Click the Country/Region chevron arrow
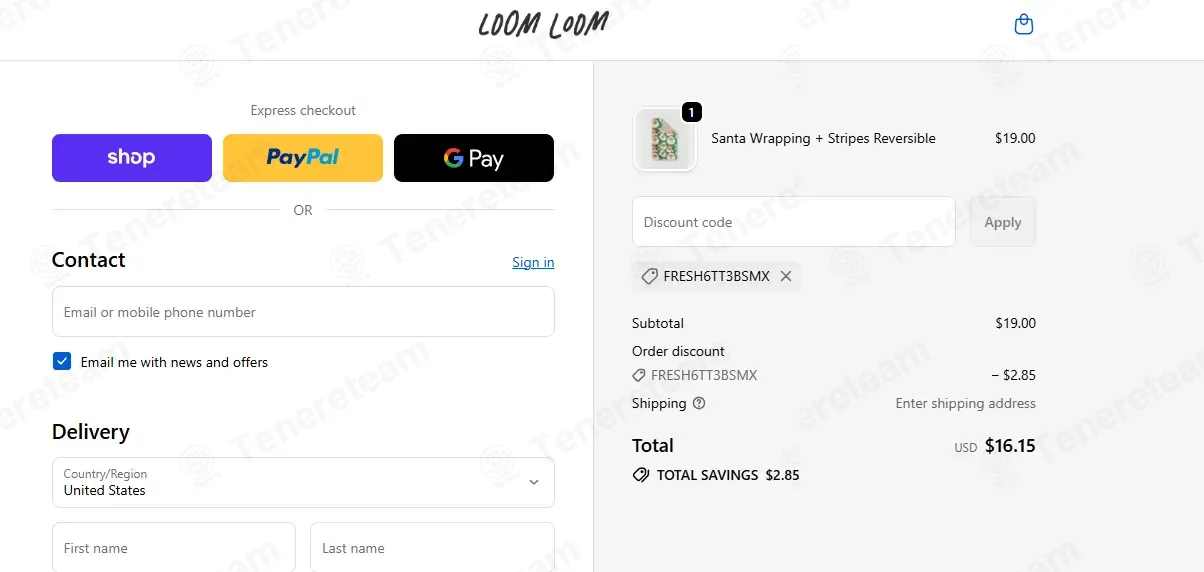The width and height of the screenshot is (1204, 572). [x=534, y=482]
